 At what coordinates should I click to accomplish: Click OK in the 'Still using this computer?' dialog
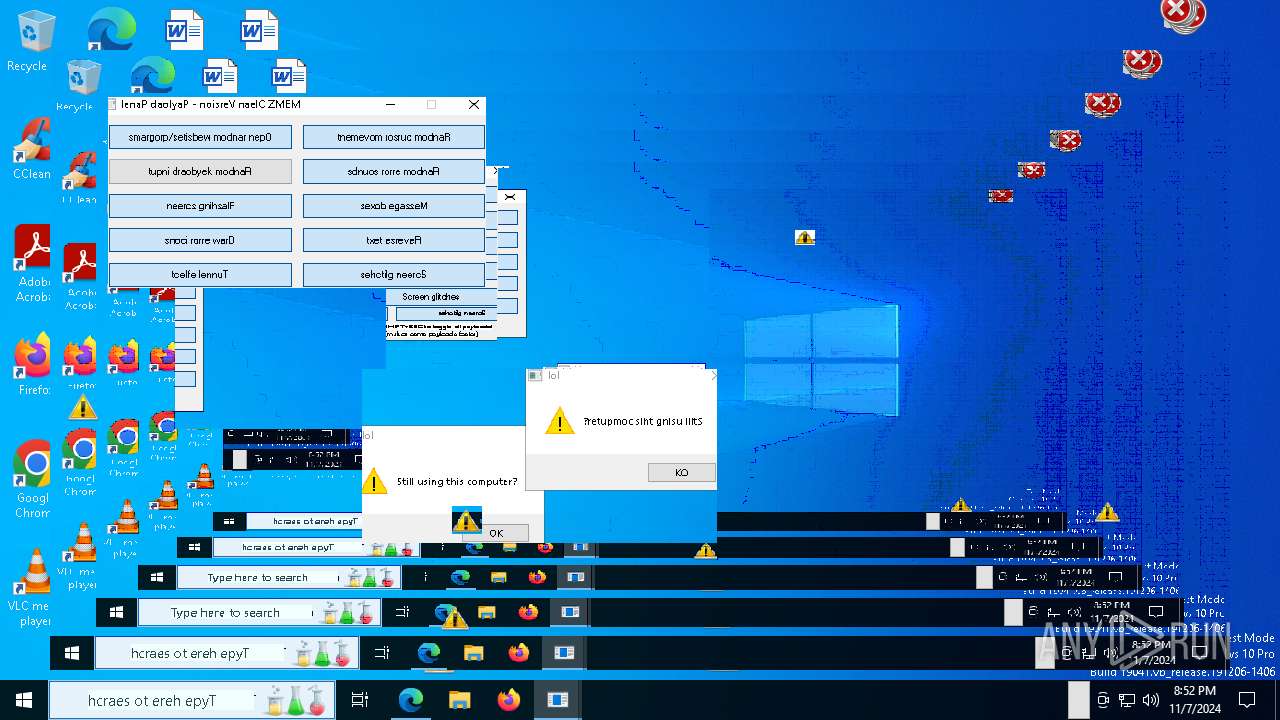[496, 533]
